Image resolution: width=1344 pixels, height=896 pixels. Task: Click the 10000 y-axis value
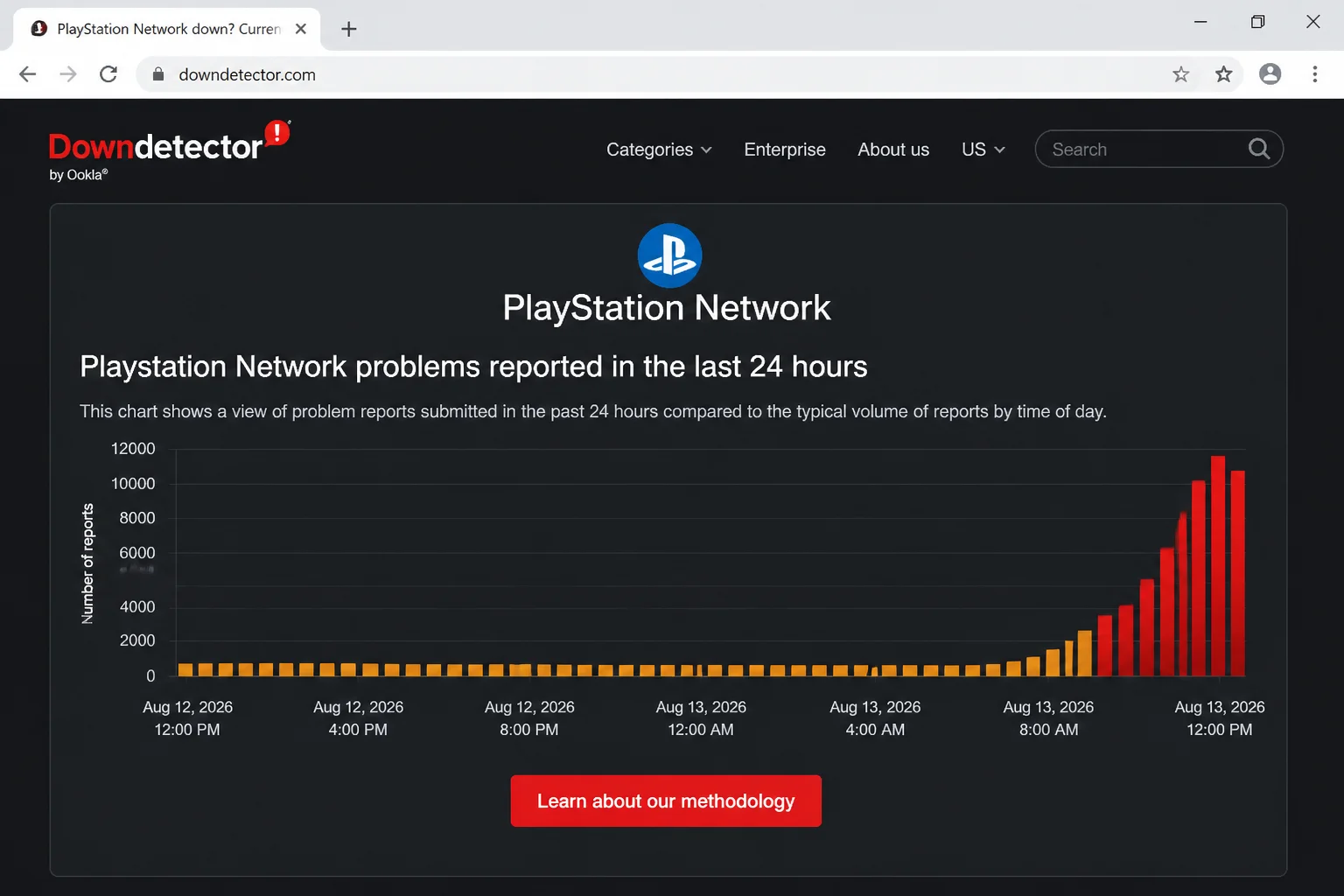tap(133, 484)
